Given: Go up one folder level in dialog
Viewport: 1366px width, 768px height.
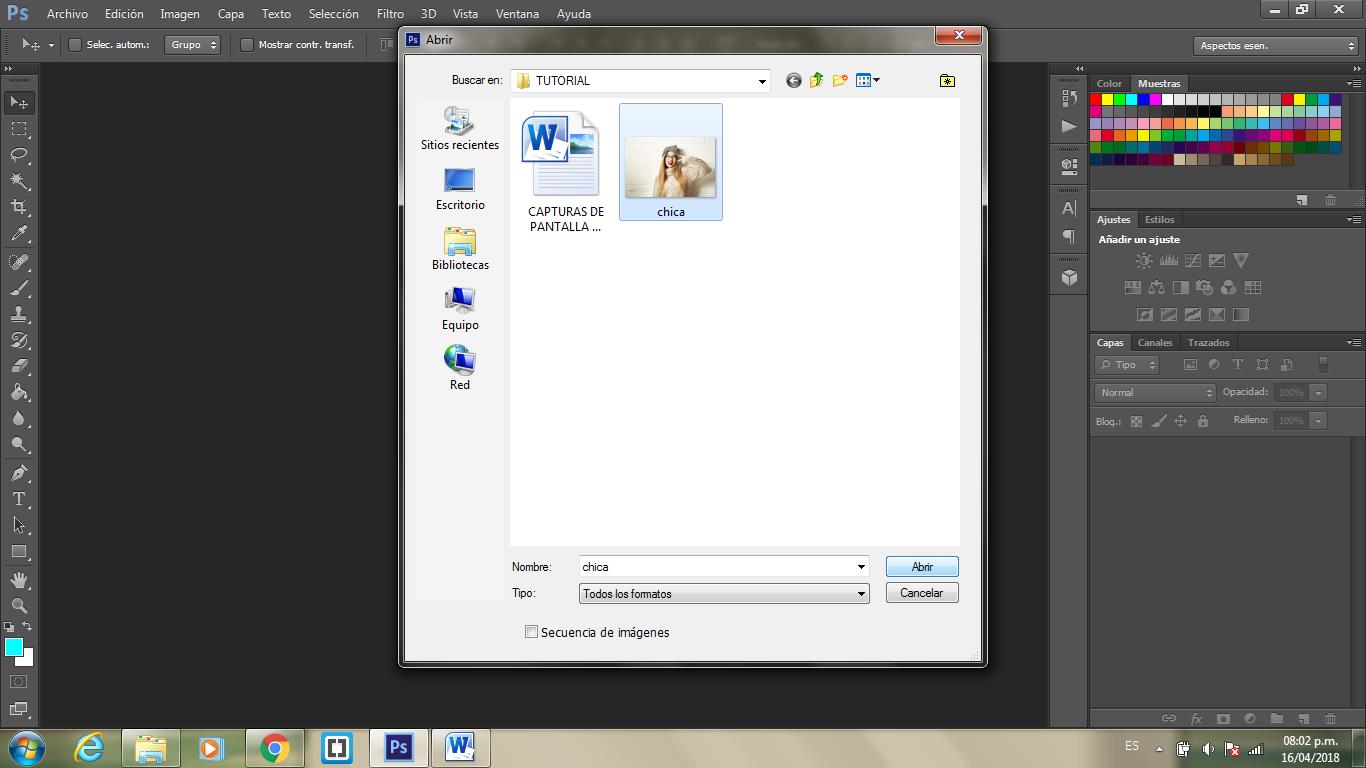Looking at the screenshot, I should tap(817, 80).
